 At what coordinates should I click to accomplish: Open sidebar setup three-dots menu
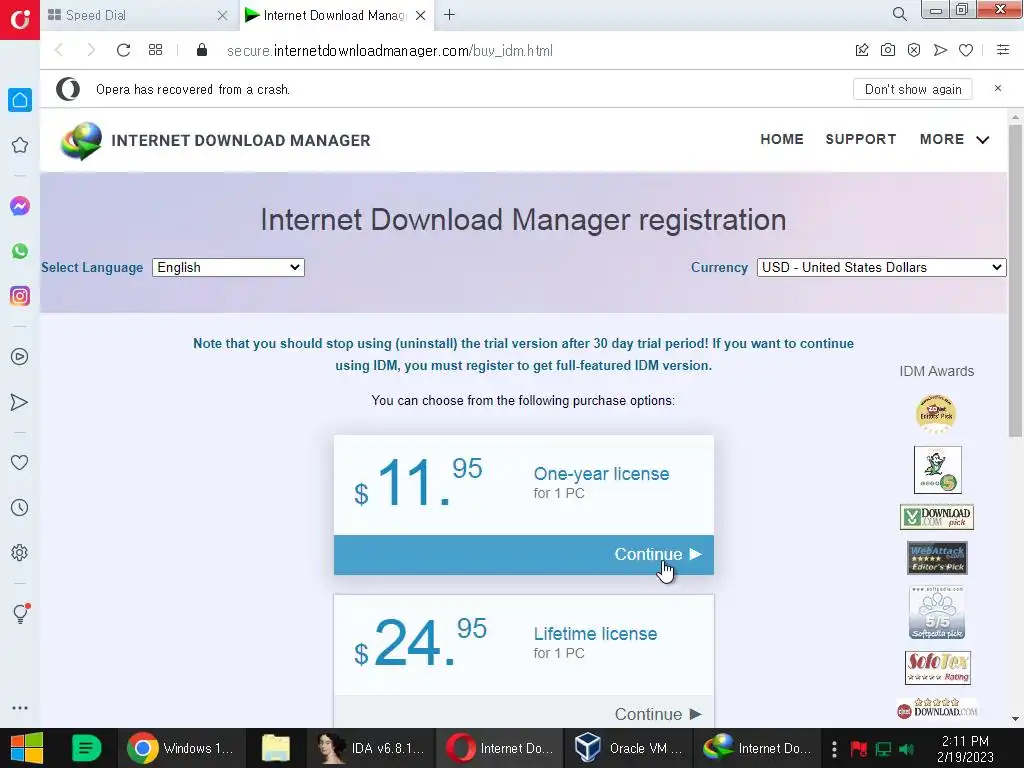point(20,708)
